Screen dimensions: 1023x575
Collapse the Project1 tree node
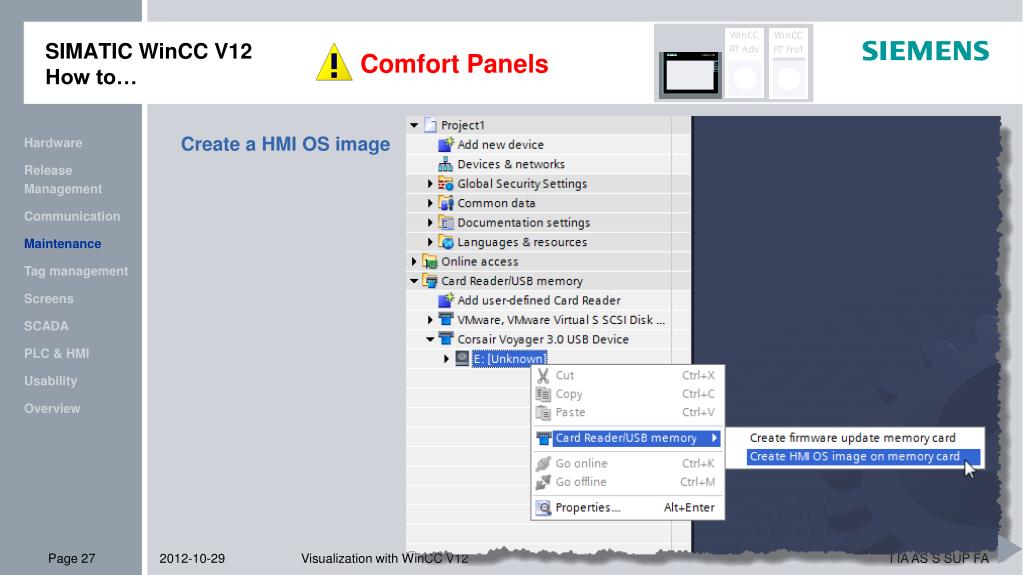tap(414, 125)
